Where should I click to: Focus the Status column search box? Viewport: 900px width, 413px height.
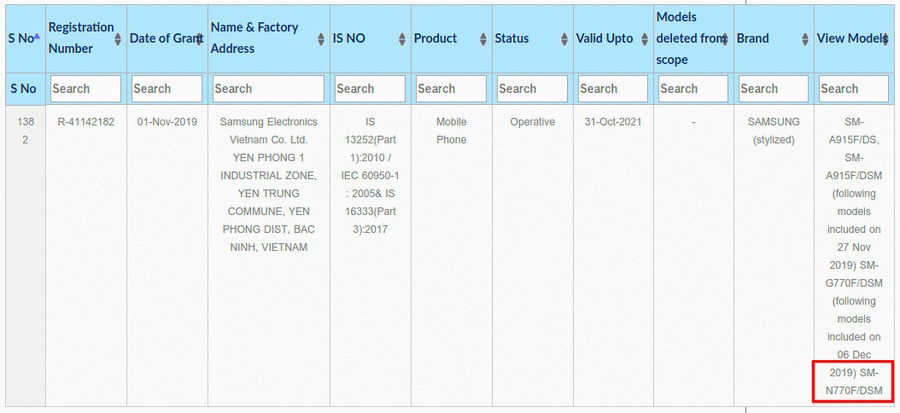pyautogui.click(x=530, y=88)
